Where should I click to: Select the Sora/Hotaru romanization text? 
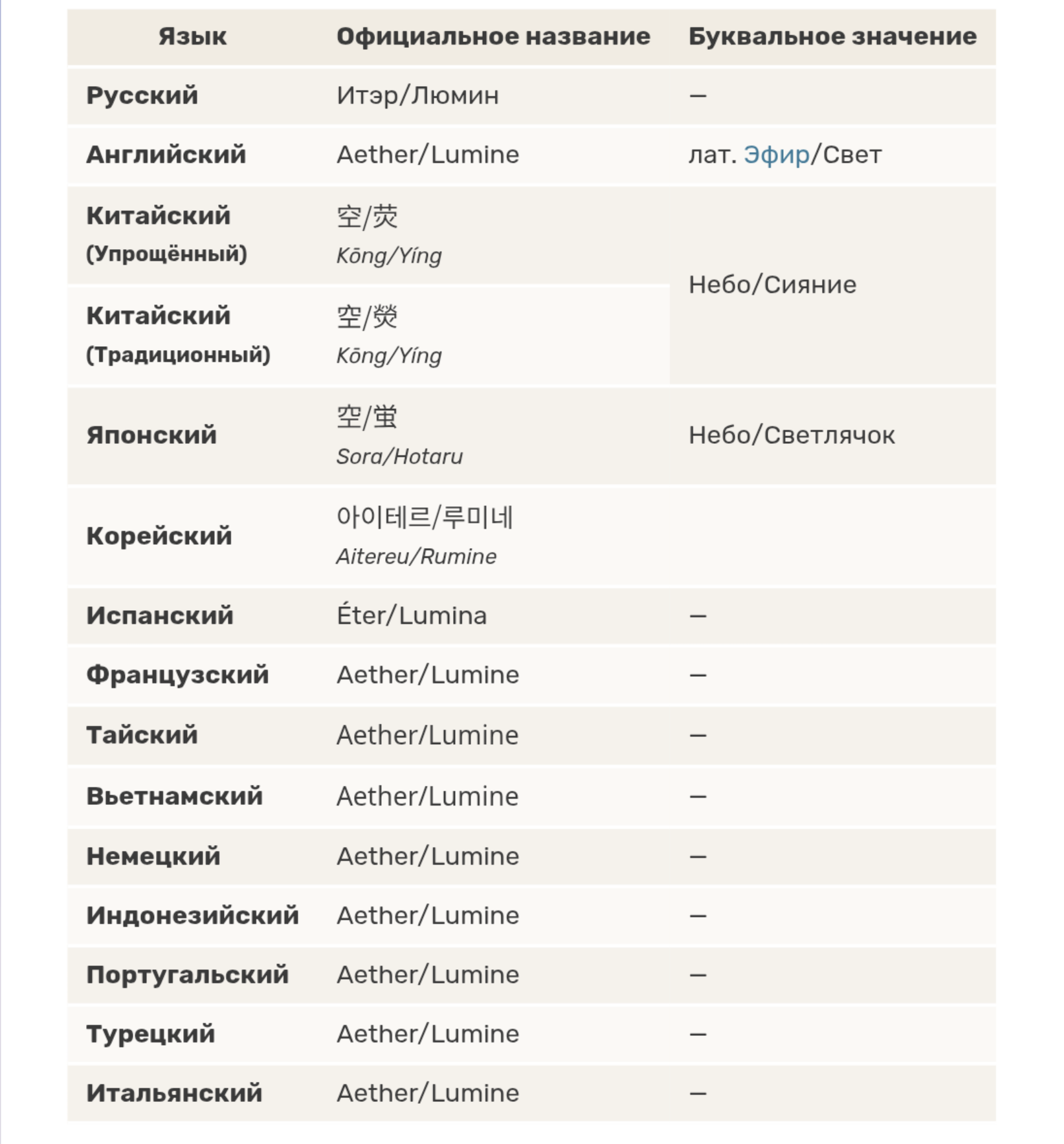[399, 457]
